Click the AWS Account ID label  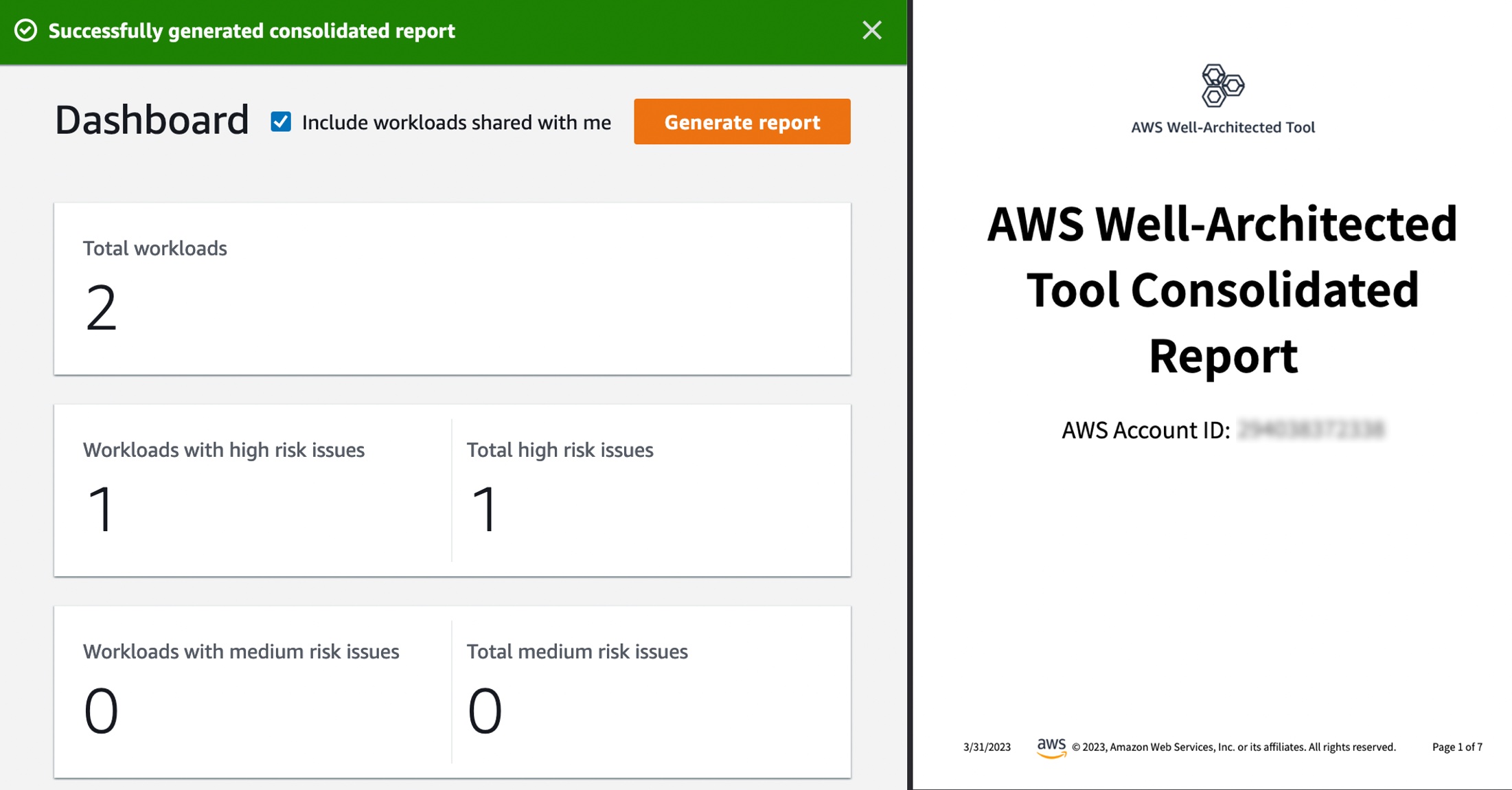pos(1145,430)
